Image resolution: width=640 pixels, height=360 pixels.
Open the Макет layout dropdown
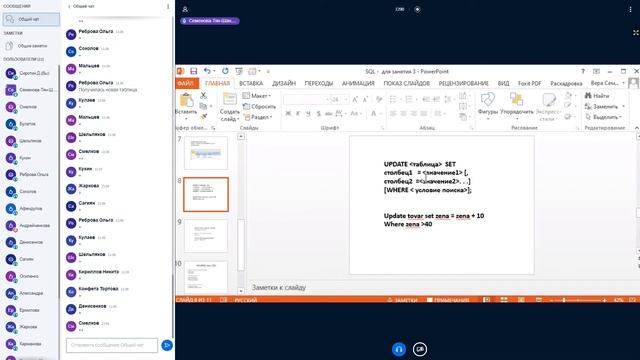click(x=257, y=96)
